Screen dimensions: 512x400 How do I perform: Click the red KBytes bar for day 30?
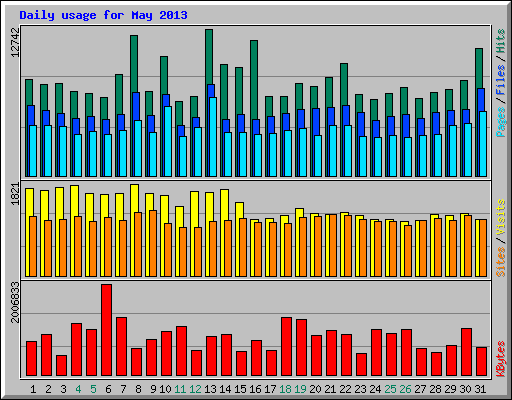pyautogui.click(x=467, y=352)
